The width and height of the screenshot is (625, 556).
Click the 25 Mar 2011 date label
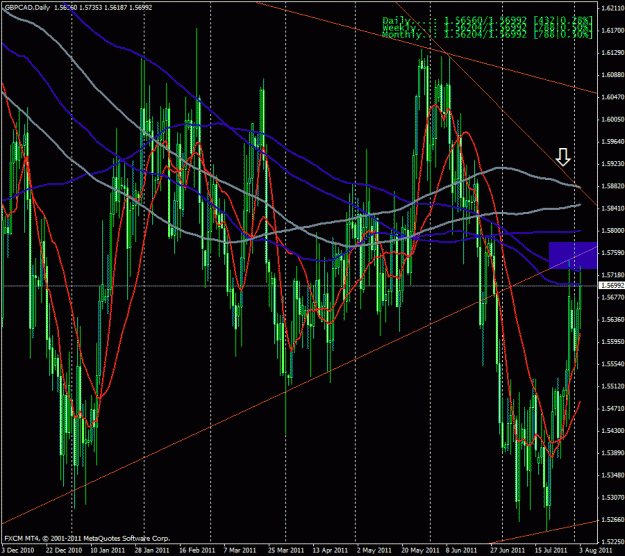pyautogui.click(x=286, y=550)
